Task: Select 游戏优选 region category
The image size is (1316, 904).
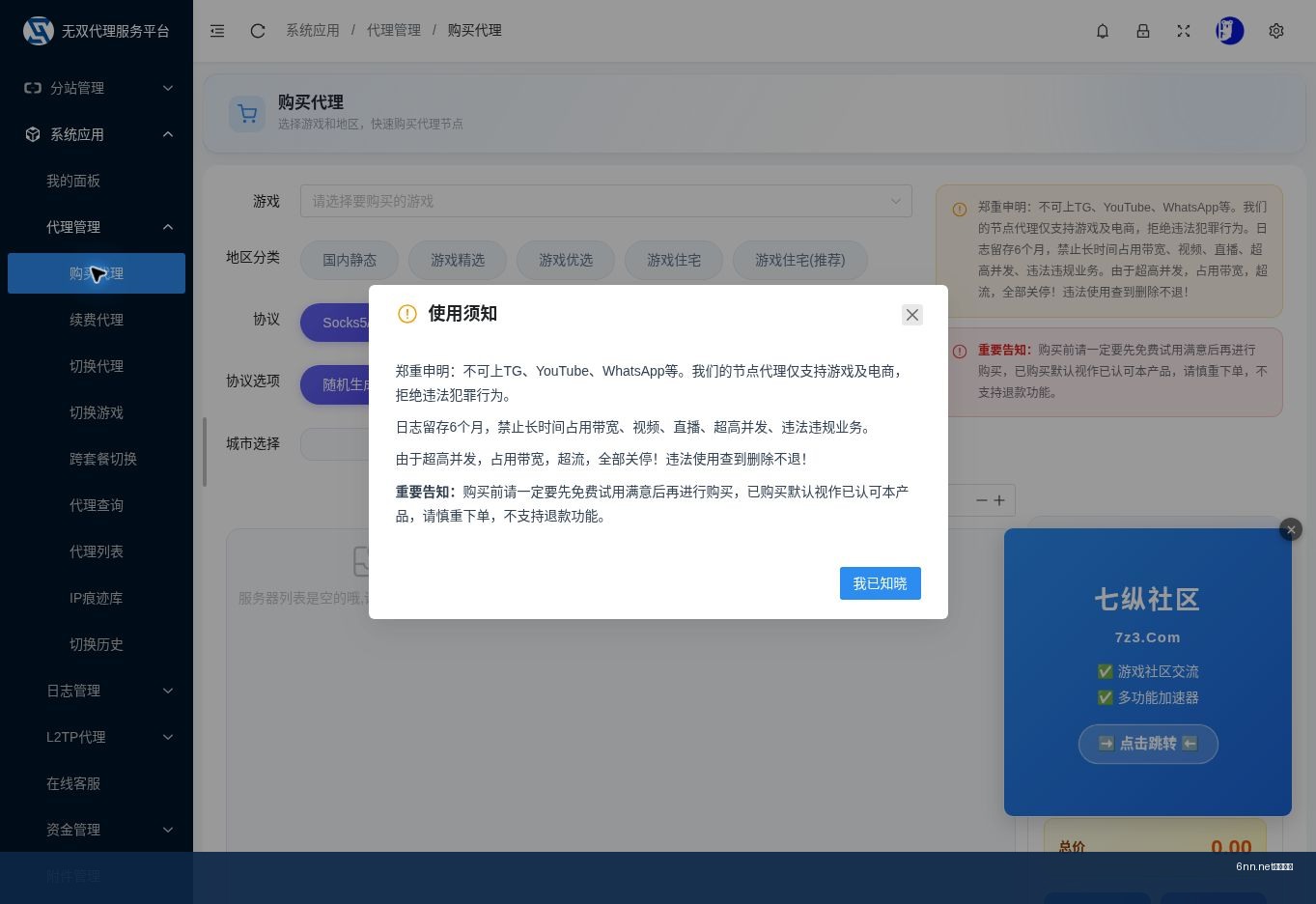Action: 566,260
